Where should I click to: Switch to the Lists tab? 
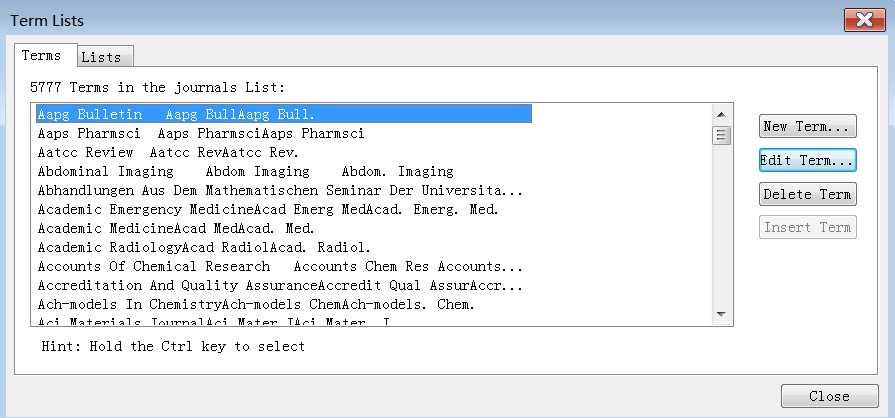[x=101, y=57]
